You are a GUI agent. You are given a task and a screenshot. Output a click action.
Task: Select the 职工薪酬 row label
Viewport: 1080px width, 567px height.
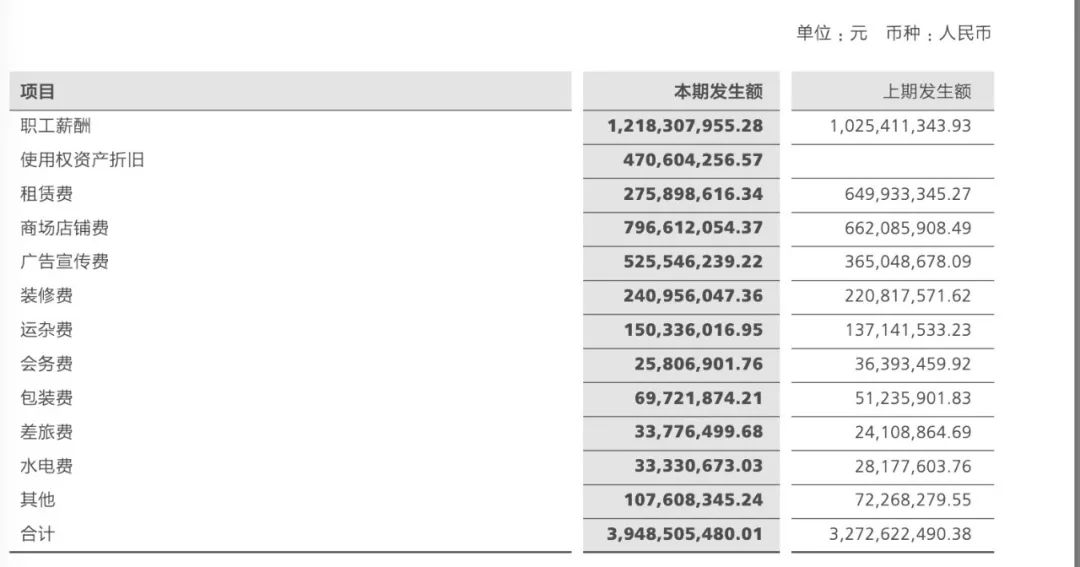click(x=56, y=126)
